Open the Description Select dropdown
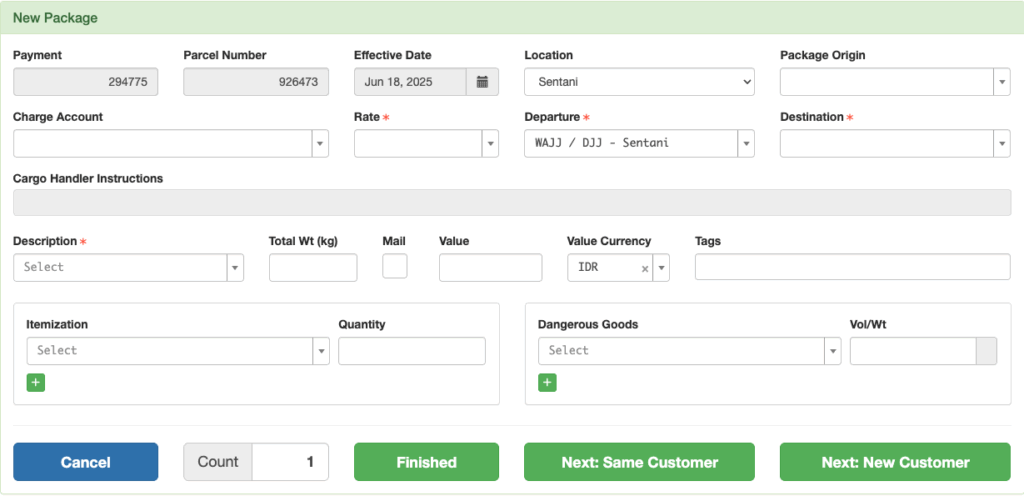This screenshot has height=496, width=1024. 129,268
